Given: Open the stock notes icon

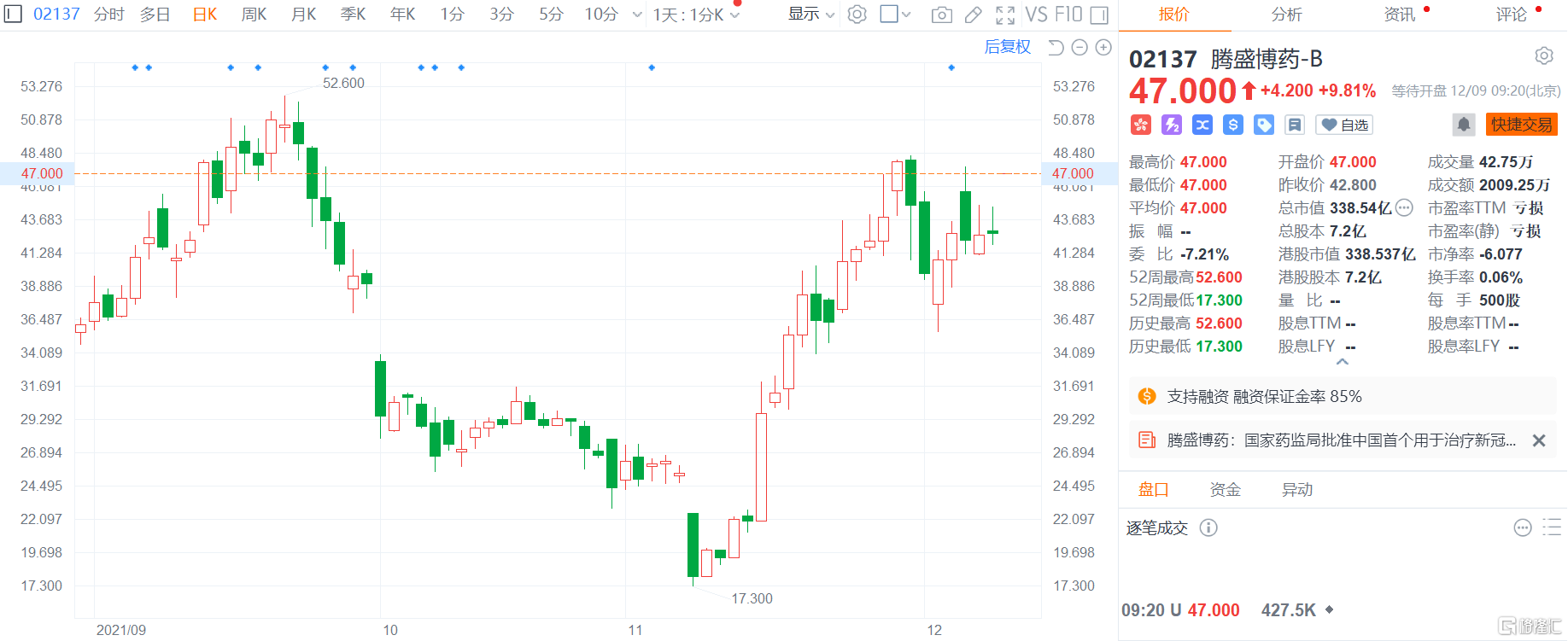Looking at the screenshot, I should tap(1295, 125).
